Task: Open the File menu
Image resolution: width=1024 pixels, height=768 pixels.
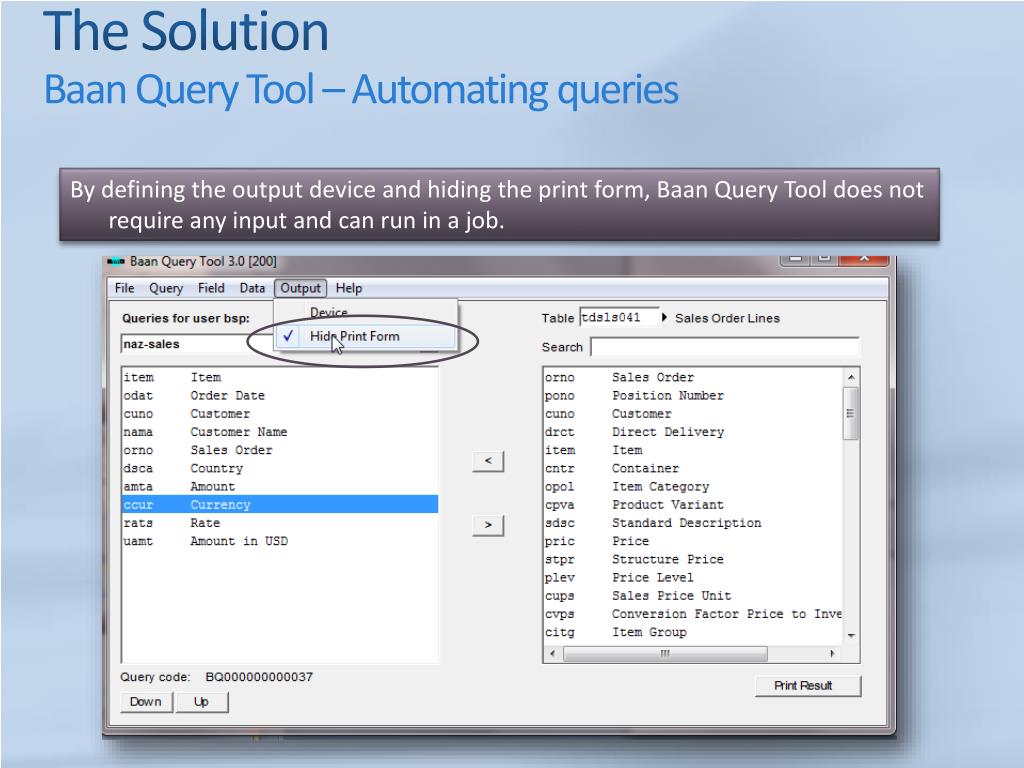Action: tap(124, 288)
